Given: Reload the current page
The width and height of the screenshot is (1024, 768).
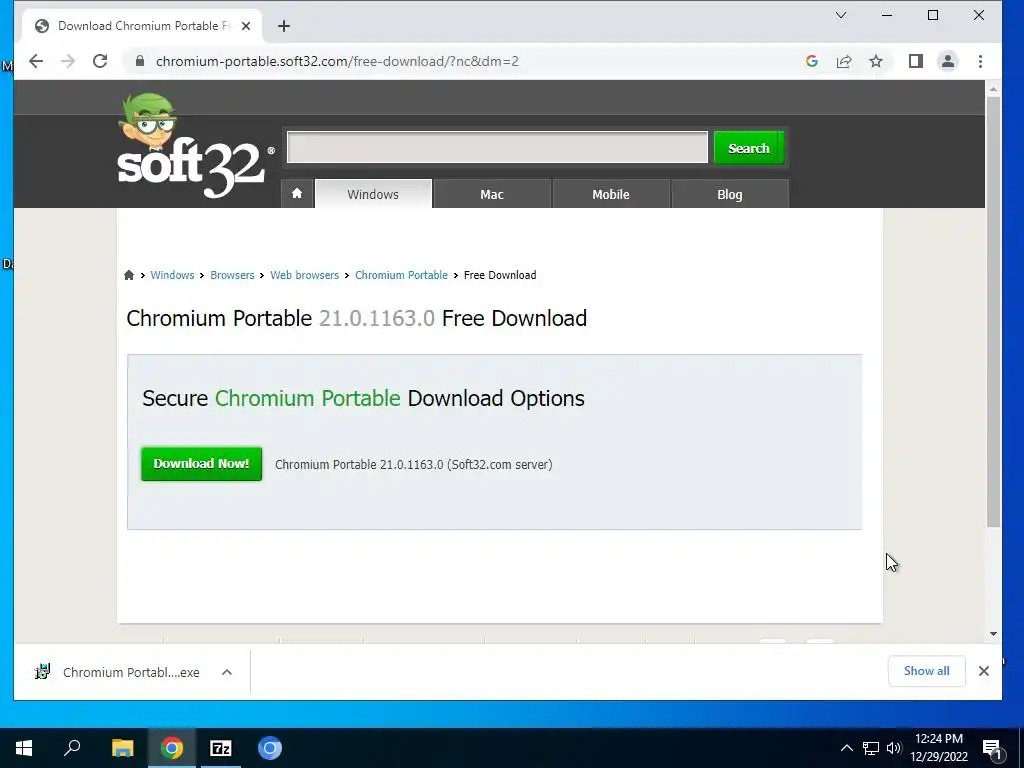Looking at the screenshot, I should click(100, 61).
